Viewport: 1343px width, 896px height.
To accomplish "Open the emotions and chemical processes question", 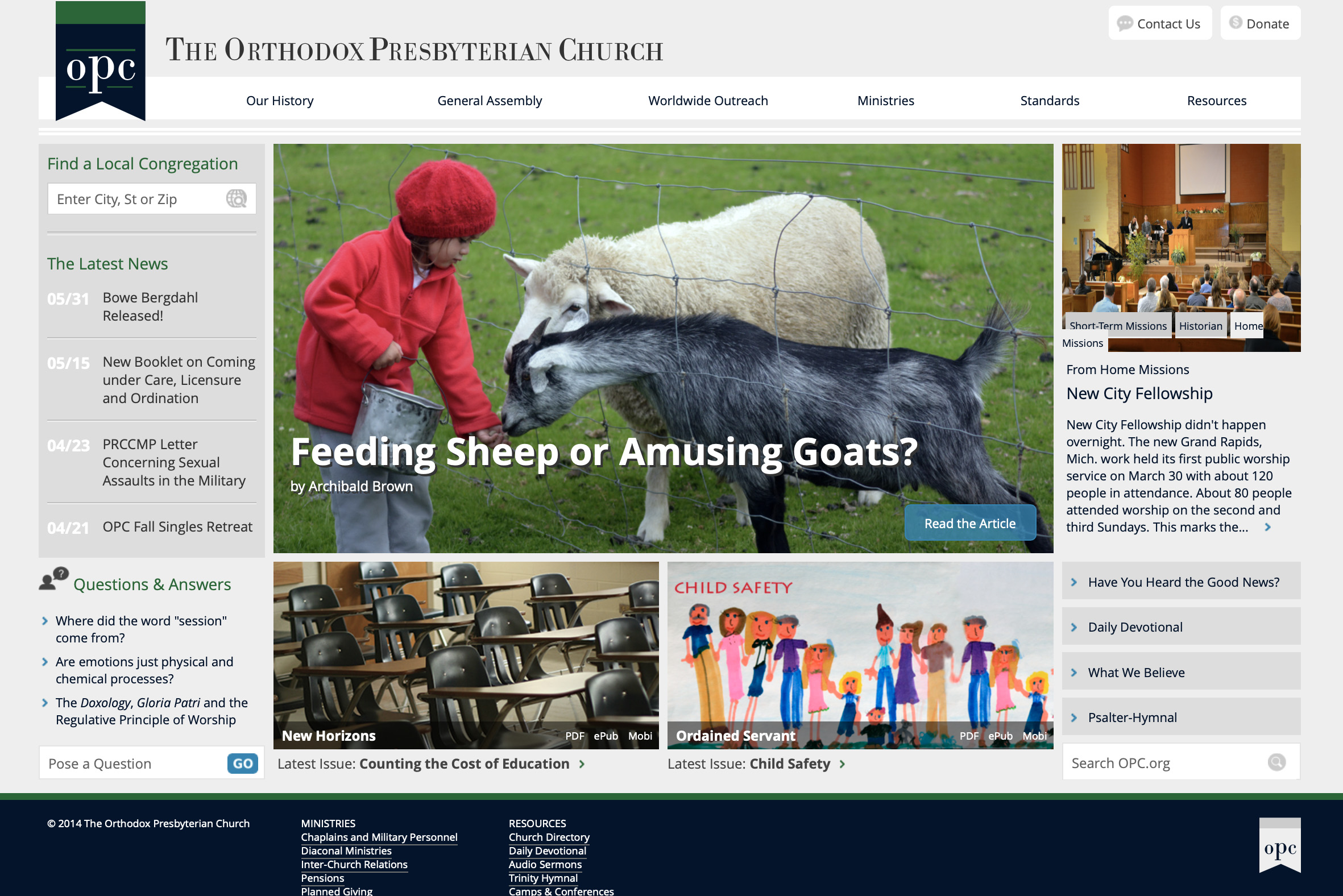I will [144, 670].
